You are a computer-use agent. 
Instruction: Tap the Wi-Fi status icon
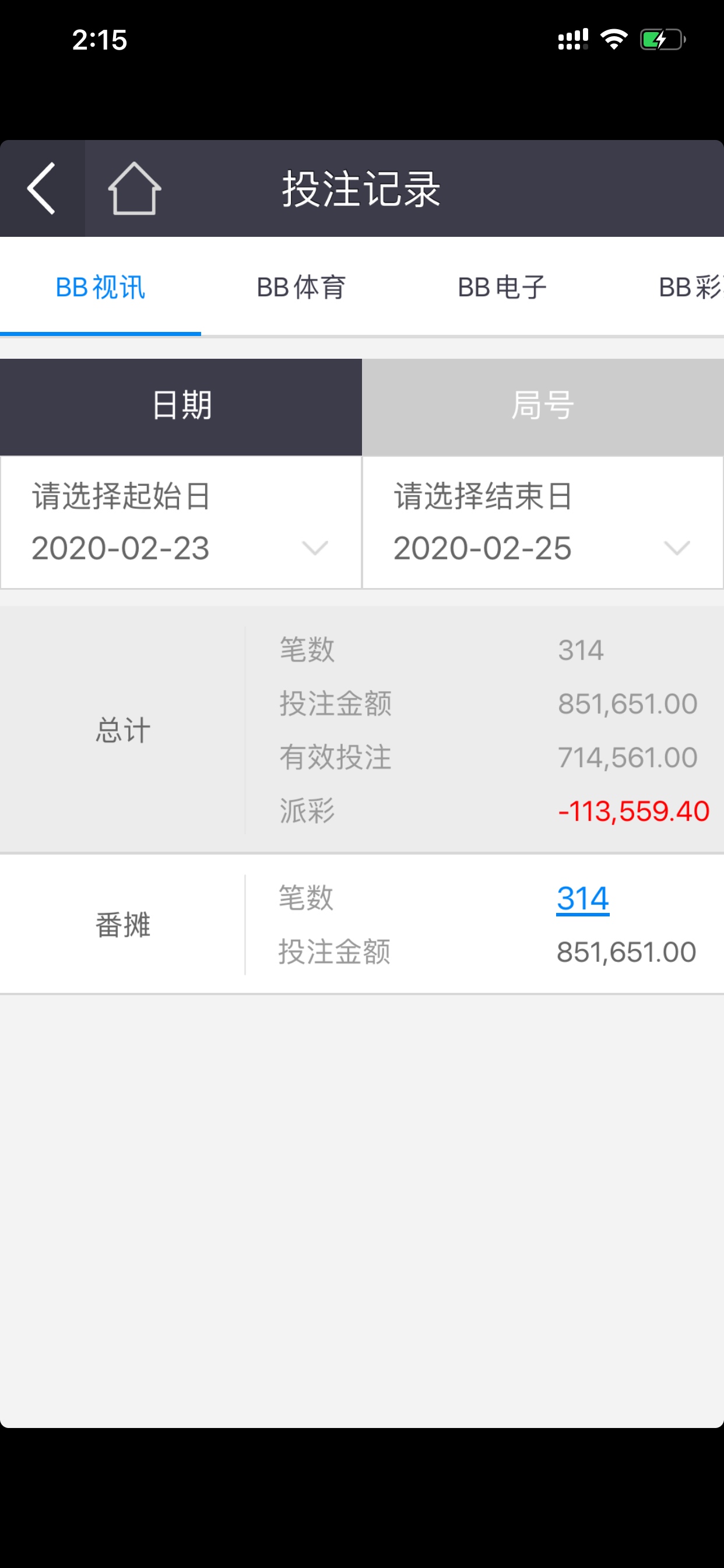(x=614, y=40)
